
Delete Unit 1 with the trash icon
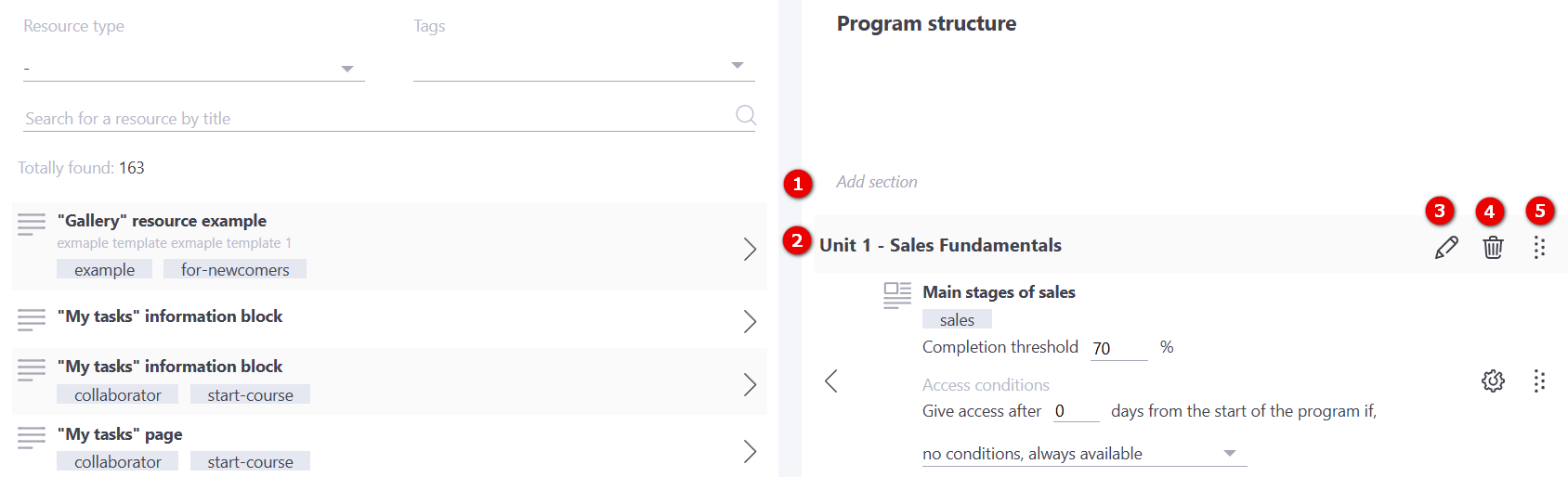coord(1493,248)
